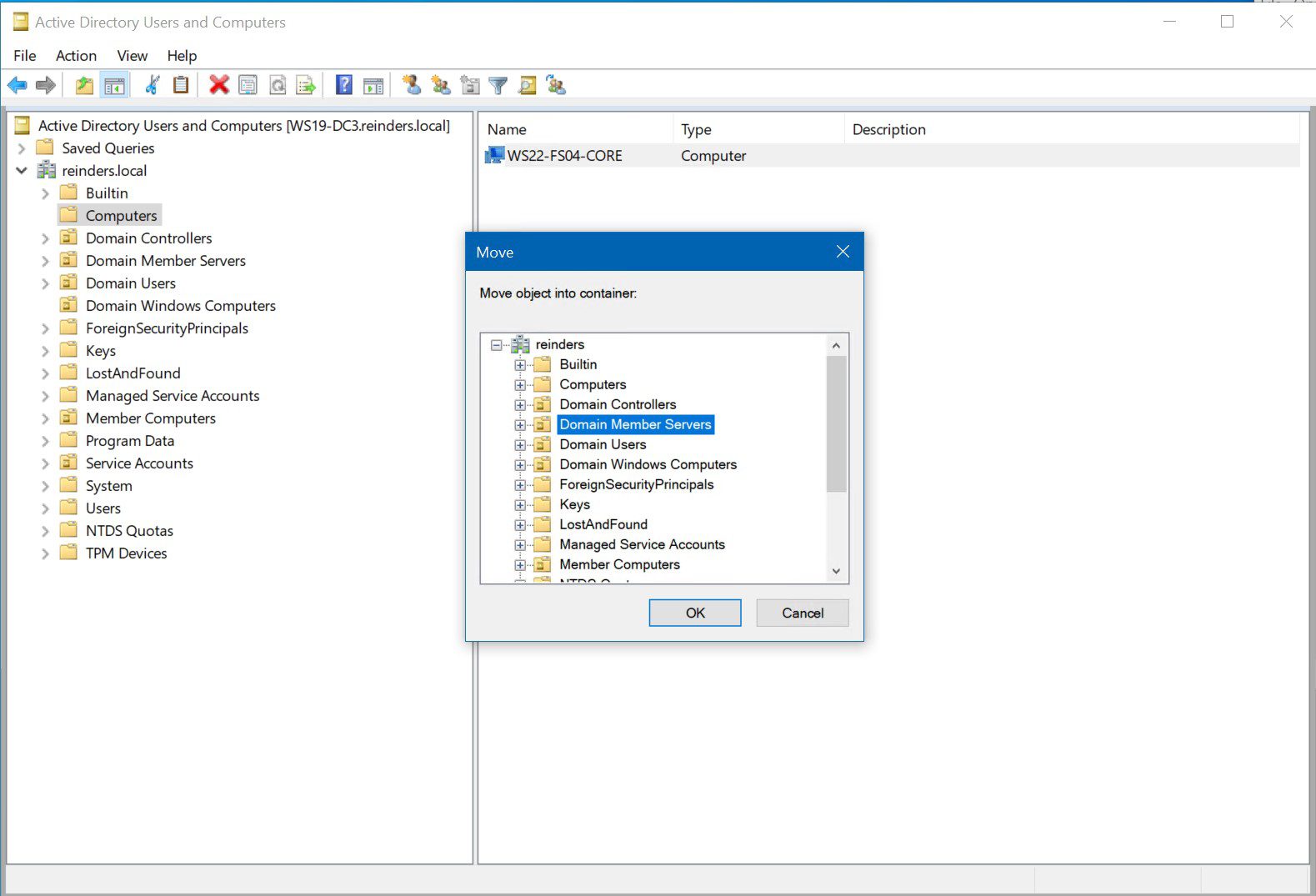Select Users container in left tree
Viewport: 1316px width, 896px height.
[103, 508]
